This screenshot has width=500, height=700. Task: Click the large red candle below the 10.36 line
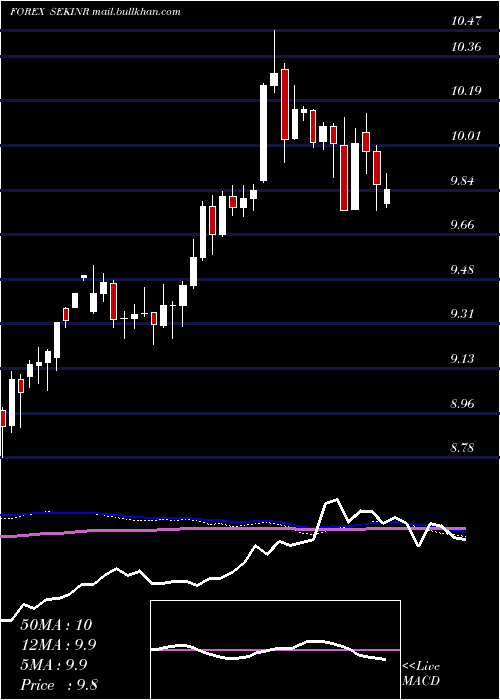[x=285, y=104]
